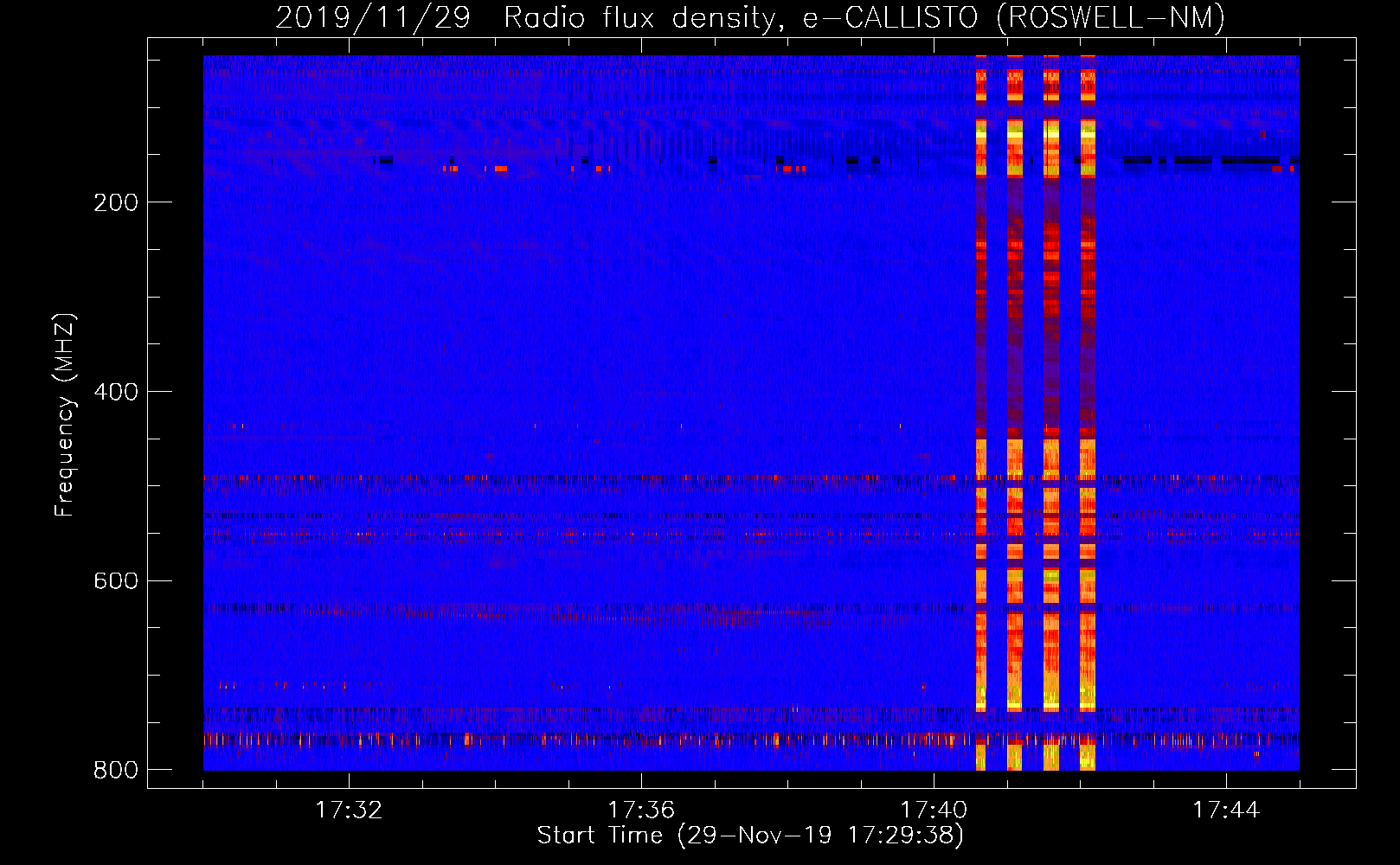This screenshot has height=865, width=1400.
Task: Click the 17:40 time tick label
Action: point(934,811)
